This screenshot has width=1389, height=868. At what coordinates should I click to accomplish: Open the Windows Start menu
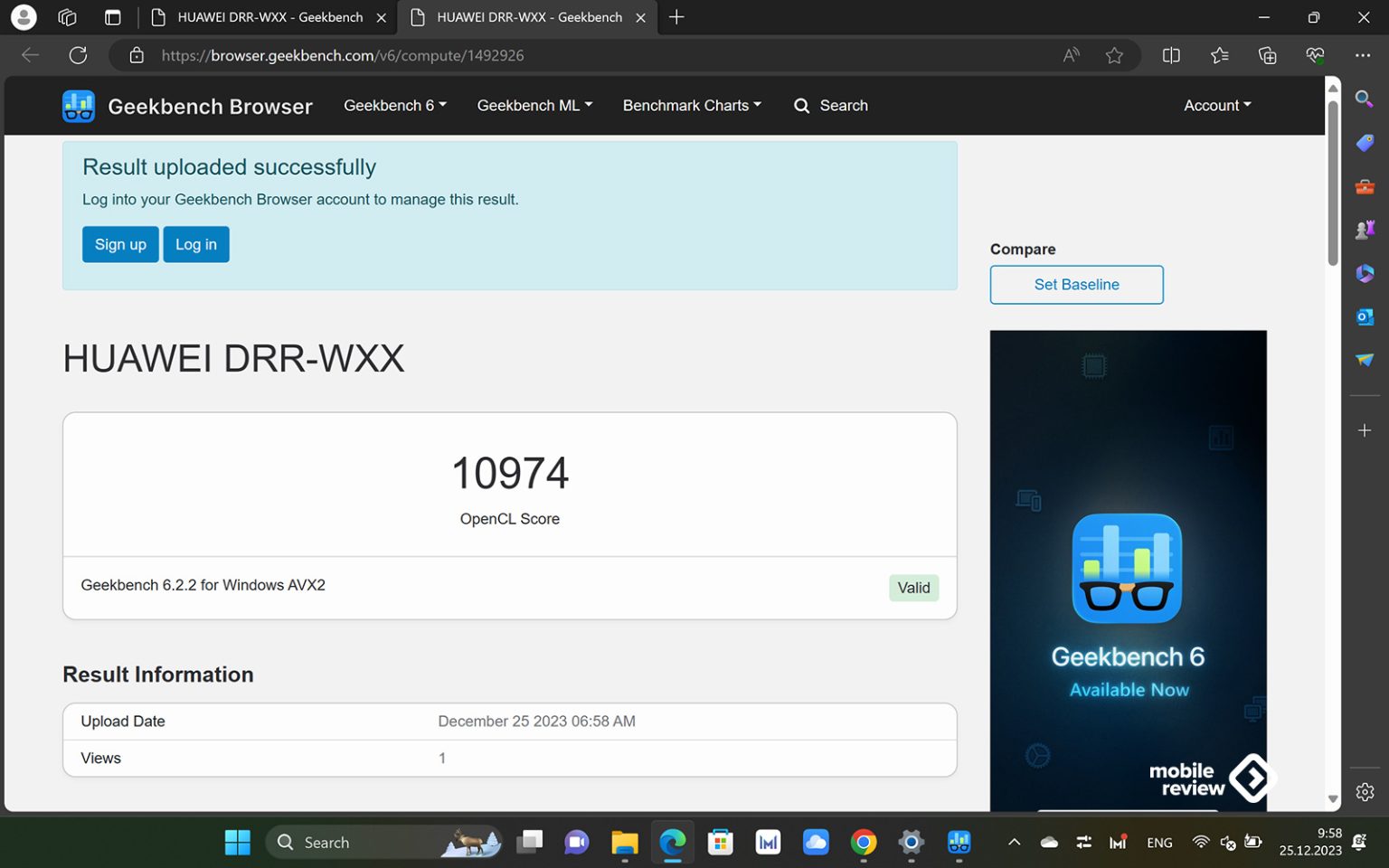pyautogui.click(x=238, y=843)
